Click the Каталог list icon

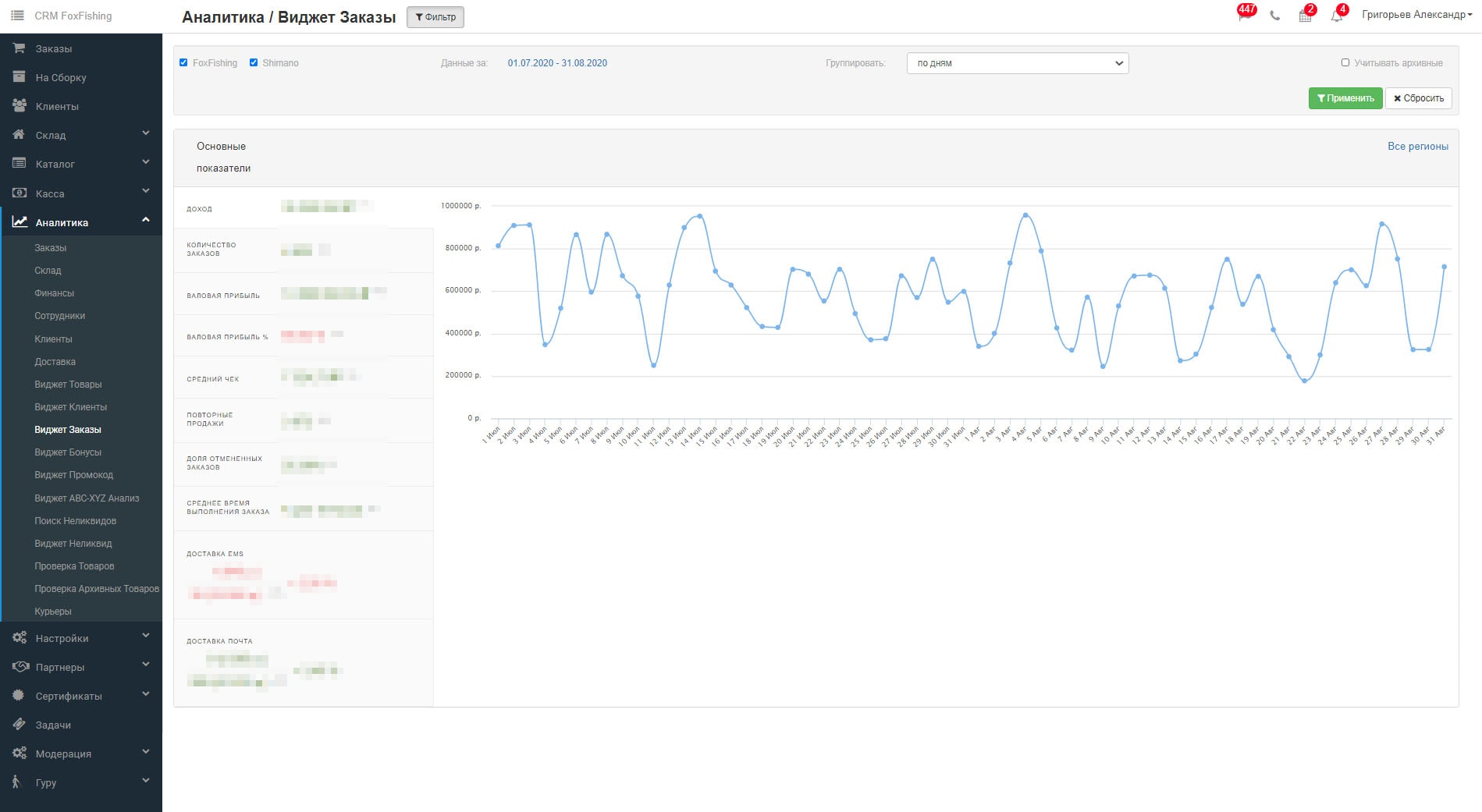[20, 164]
